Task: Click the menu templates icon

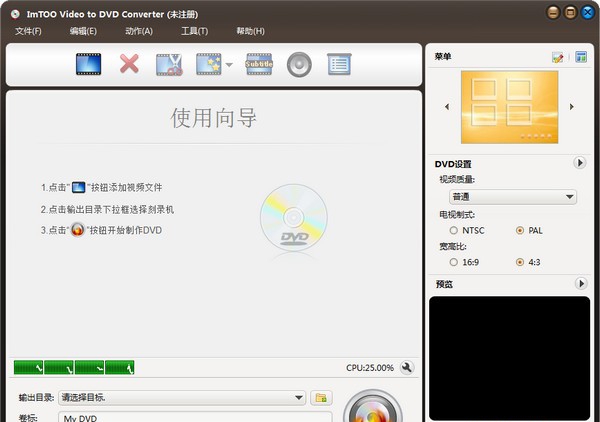Action: point(581,57)
